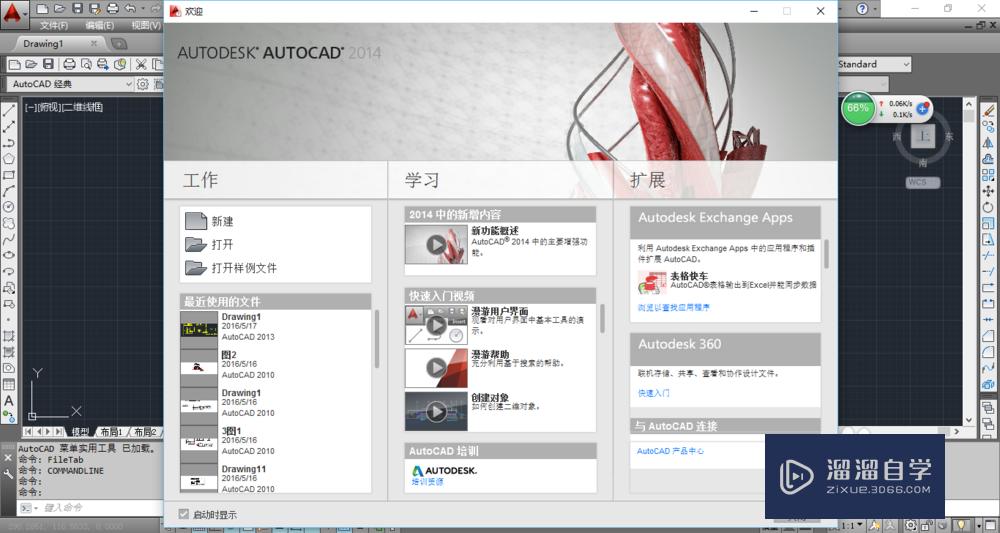Select the Mirror tool in Modify toolbar

click(988, 143)
